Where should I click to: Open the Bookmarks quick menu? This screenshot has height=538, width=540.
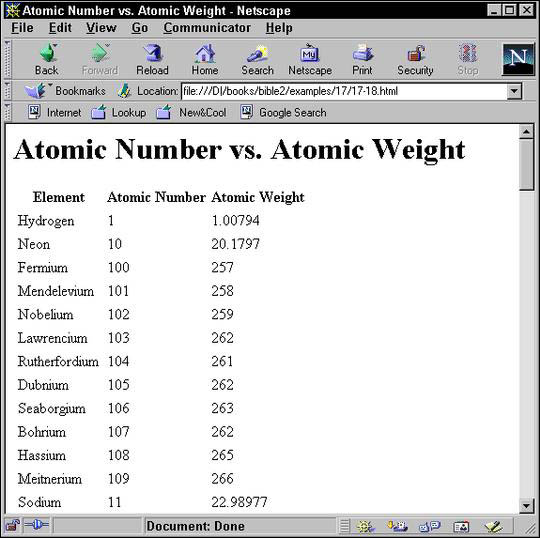65,91
